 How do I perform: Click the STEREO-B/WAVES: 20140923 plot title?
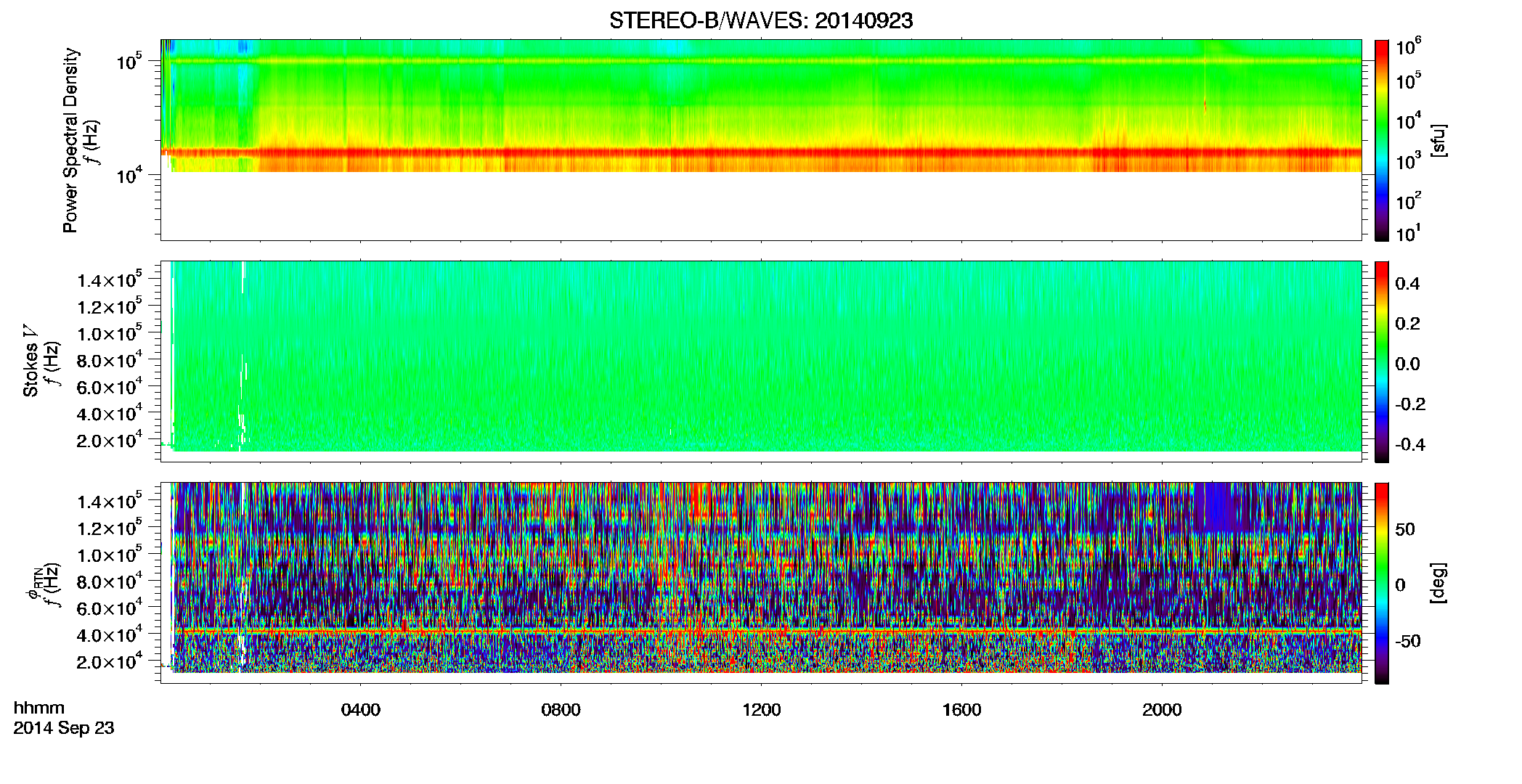[x=761, y=20]
